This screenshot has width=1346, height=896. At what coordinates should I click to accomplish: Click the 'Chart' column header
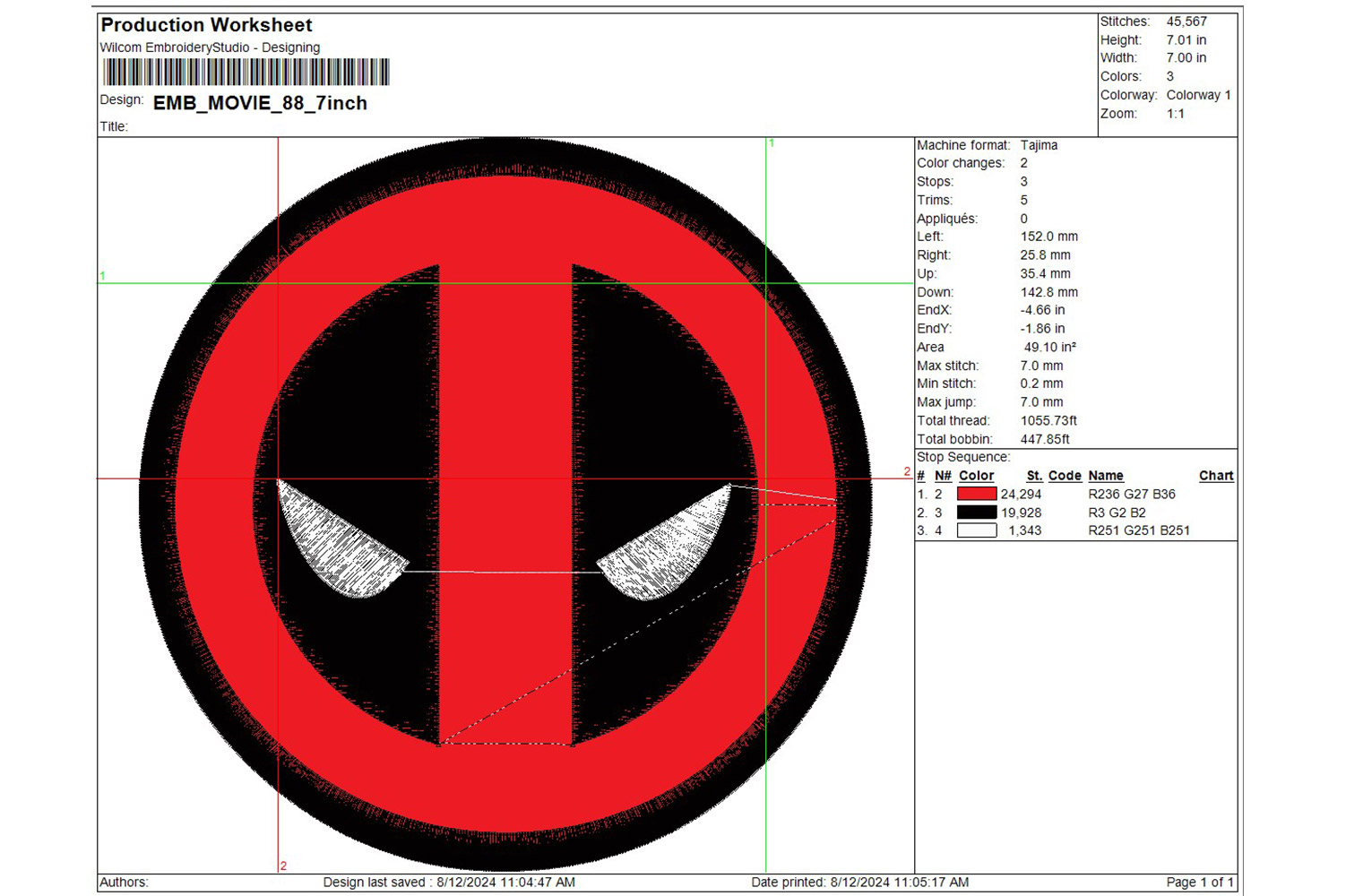(1216, 476)
